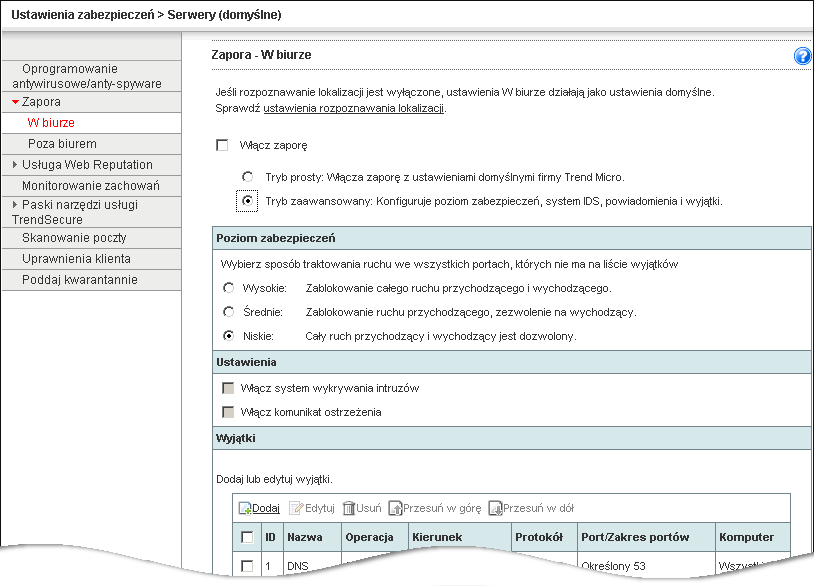Open Monitorowanie zachowań section
814x586 pixels.
coord(92,186)
